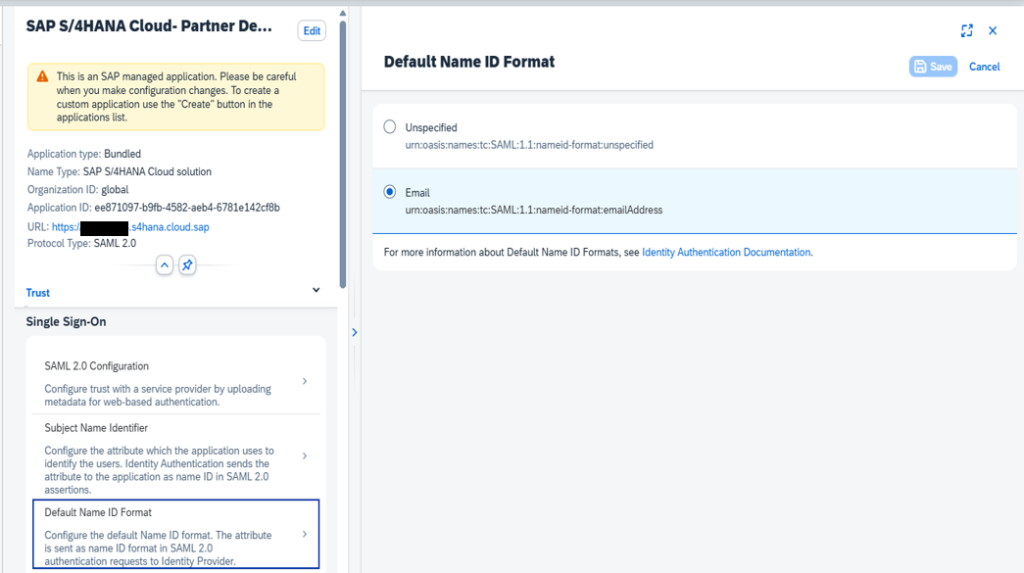Switch to the Trust tab
This screenshot has width=1024, height=573.
tap(38, 293)
